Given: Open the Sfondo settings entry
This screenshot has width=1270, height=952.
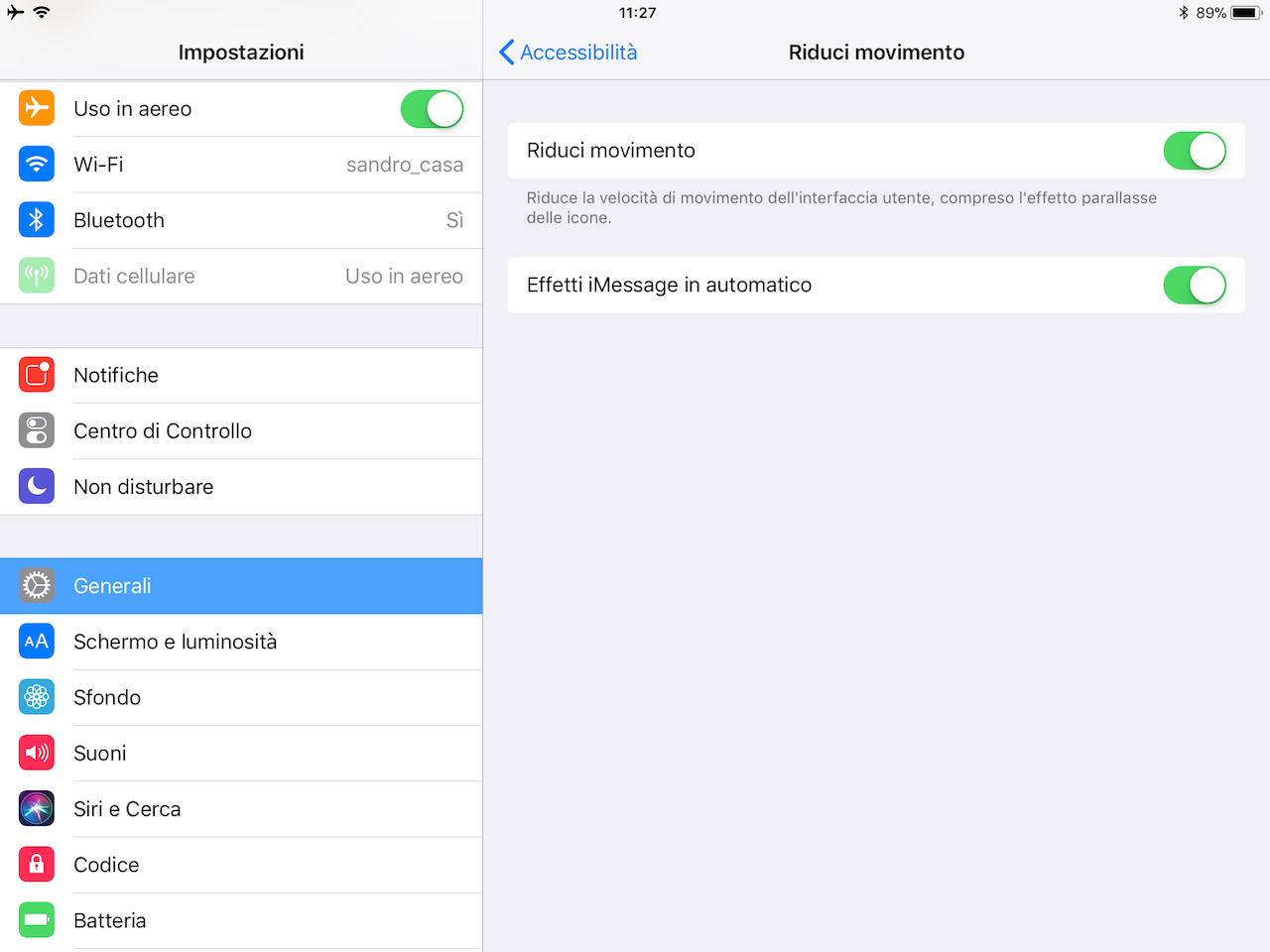Looking at the screenshot, I should click(x=241, y=697).
